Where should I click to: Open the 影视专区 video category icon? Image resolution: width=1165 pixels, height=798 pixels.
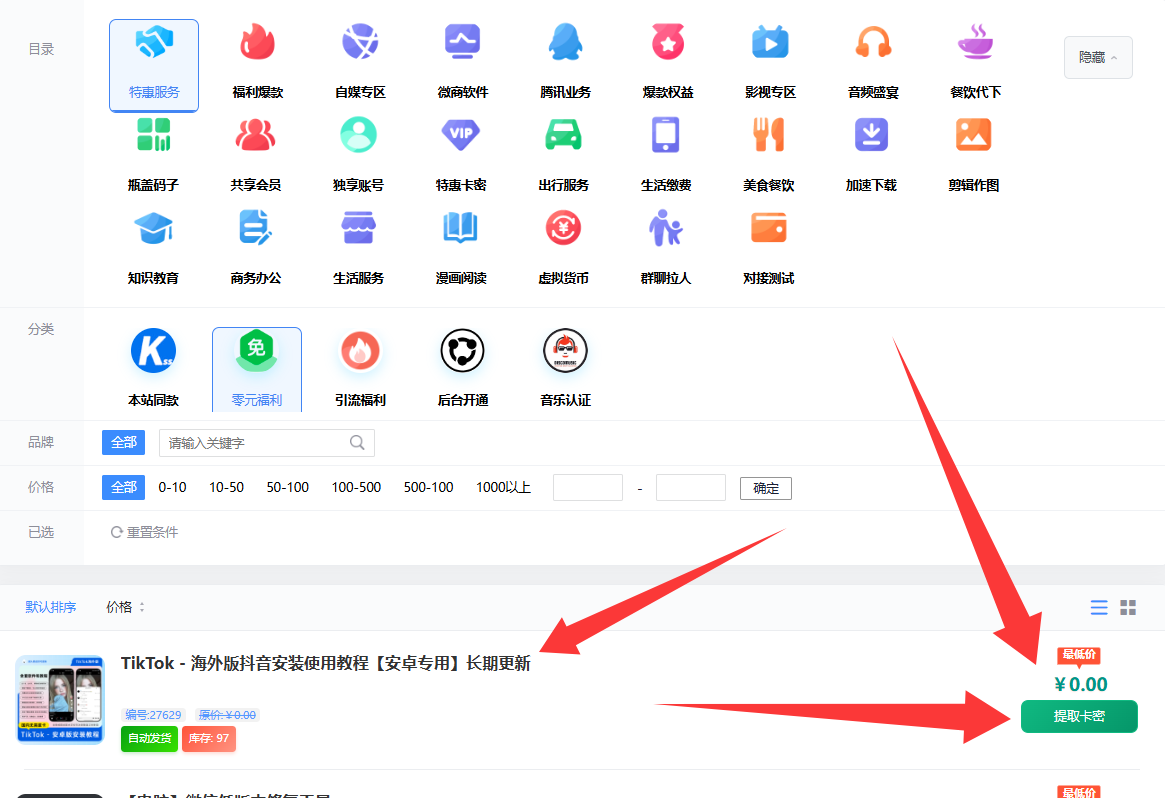(770, 44)
